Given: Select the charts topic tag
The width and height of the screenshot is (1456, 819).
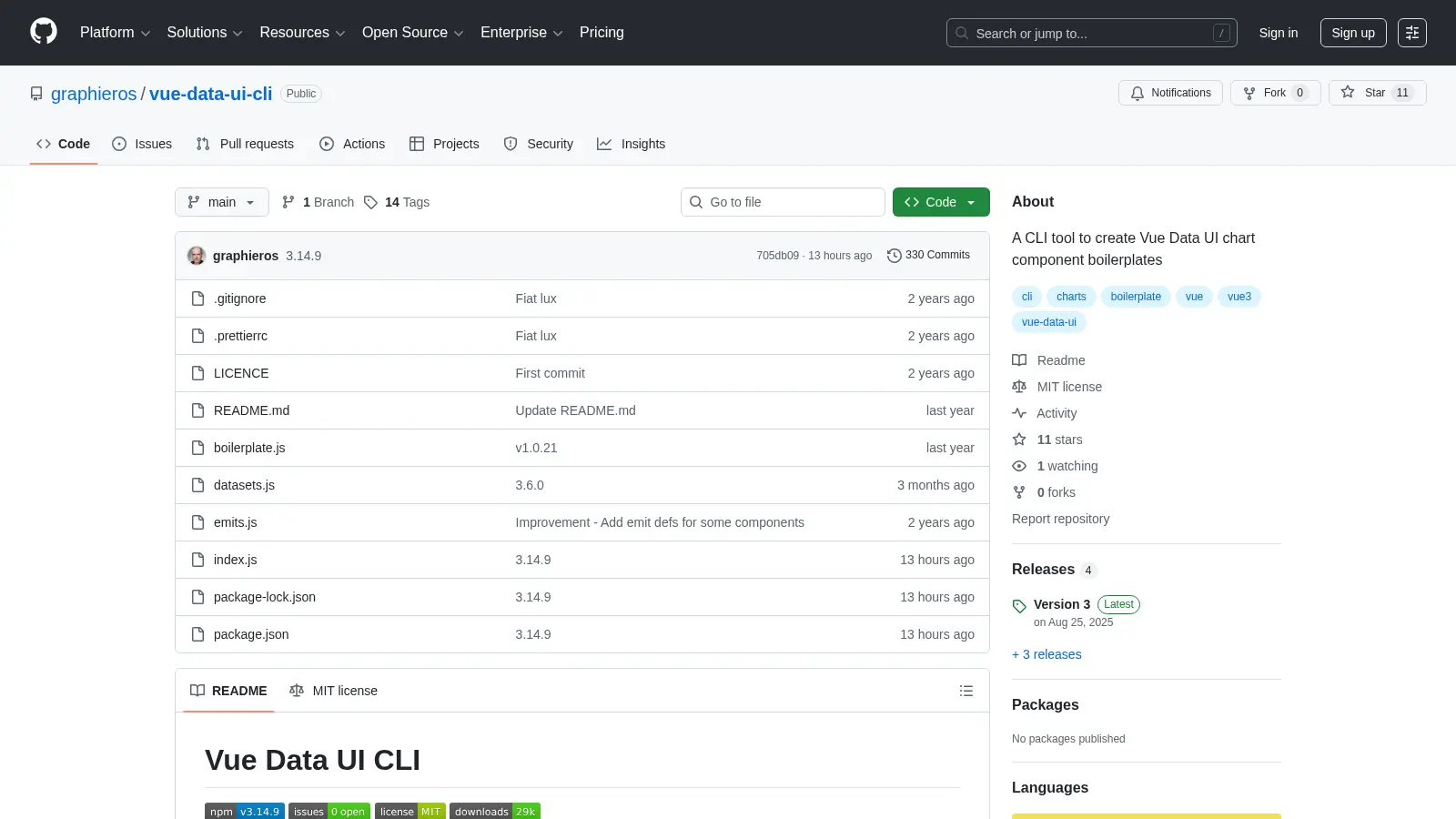Looking at the screenshot, I should click(x=1071, y=297).
